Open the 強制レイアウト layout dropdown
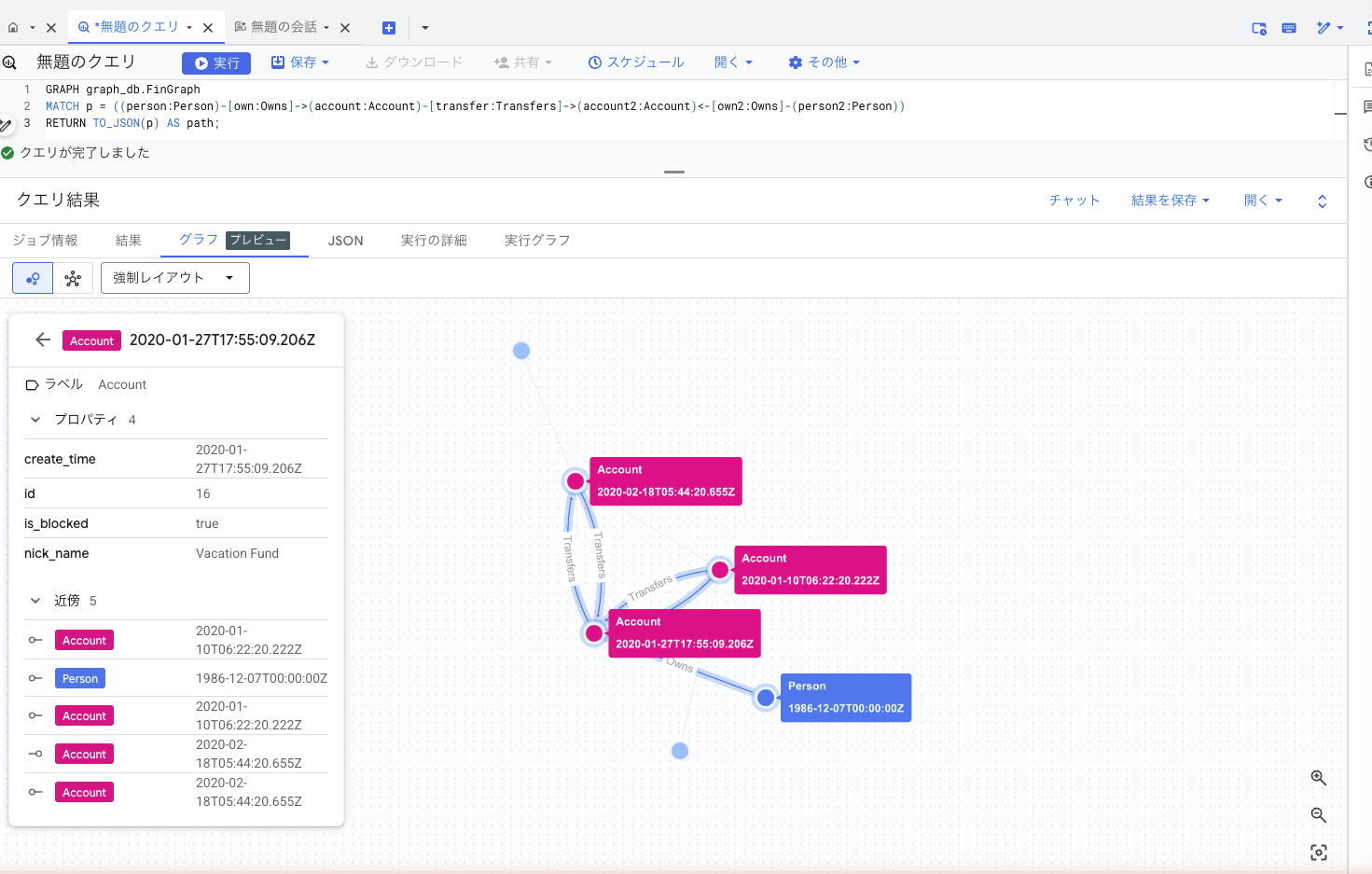Image resolution: width=1372 pixels, height=874 pixels. [175, 278]
